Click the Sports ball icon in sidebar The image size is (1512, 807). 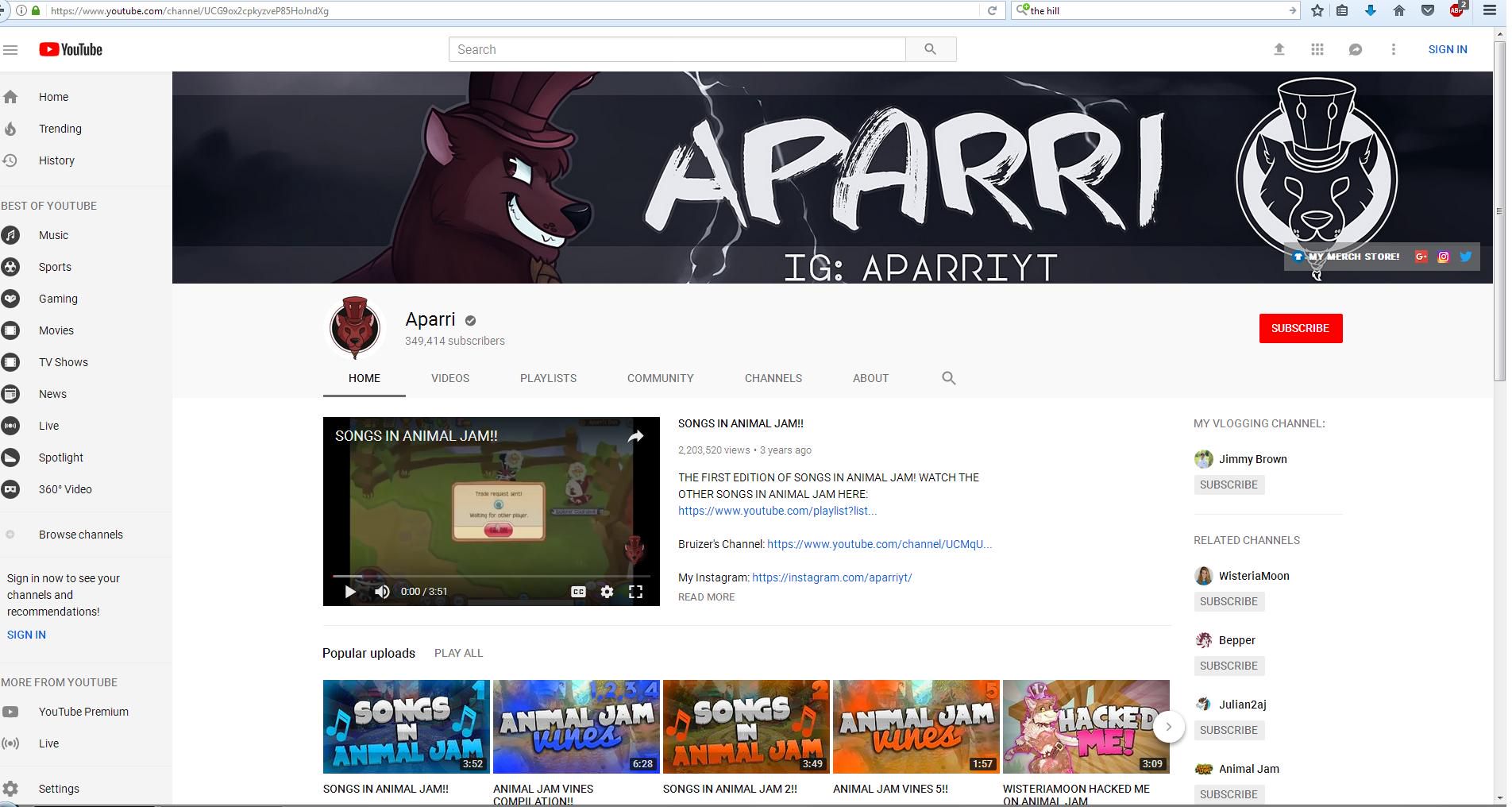coord(10,267)
